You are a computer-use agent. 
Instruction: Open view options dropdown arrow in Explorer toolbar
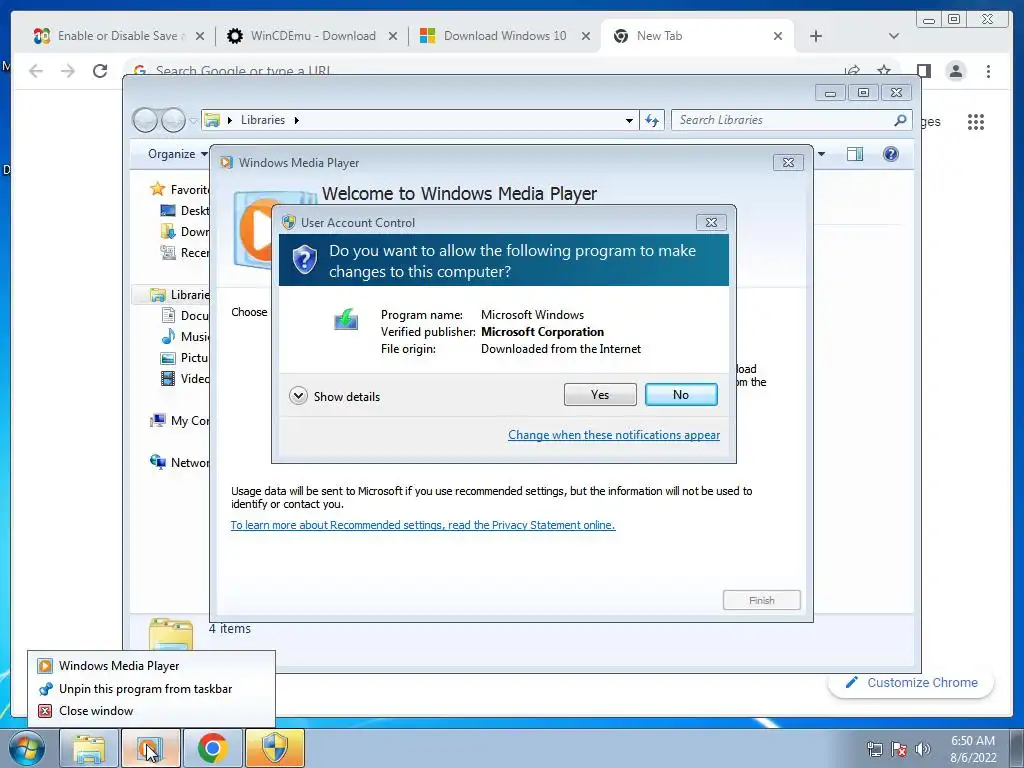(x=822, y=154)
